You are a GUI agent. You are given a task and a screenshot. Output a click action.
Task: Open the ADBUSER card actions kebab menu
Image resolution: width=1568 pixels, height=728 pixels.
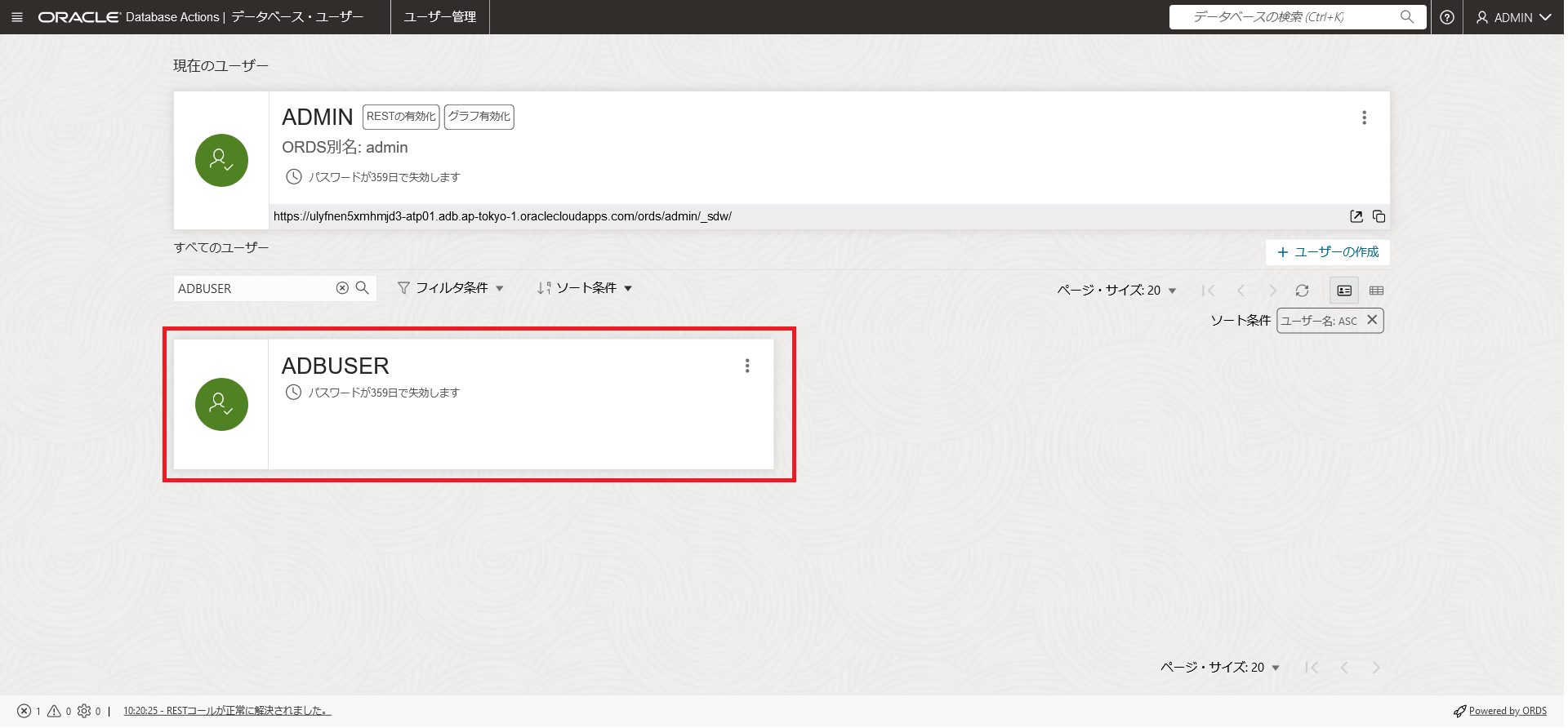click(747, 366)
